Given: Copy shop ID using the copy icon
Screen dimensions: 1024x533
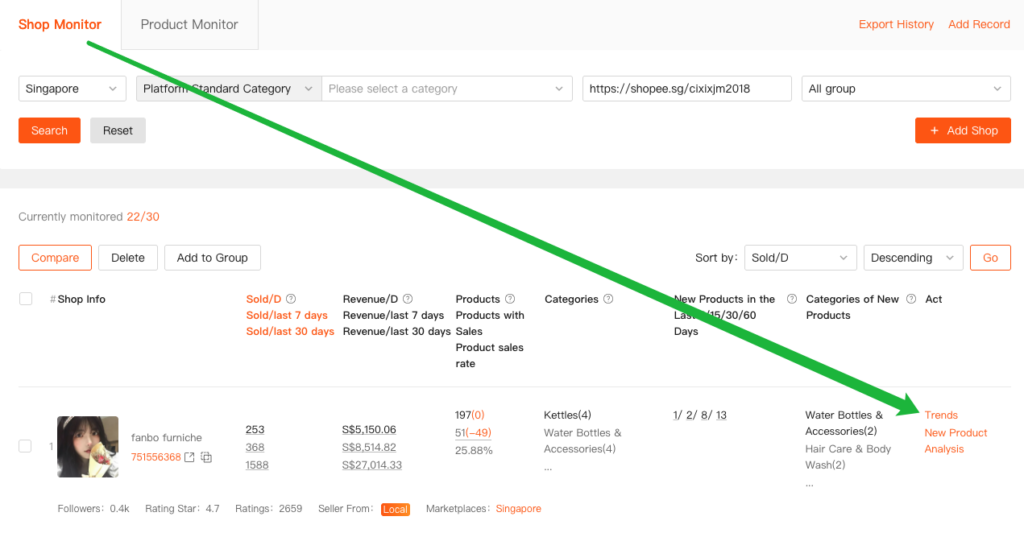Looking at the screenshot, I should click(206, 458).
